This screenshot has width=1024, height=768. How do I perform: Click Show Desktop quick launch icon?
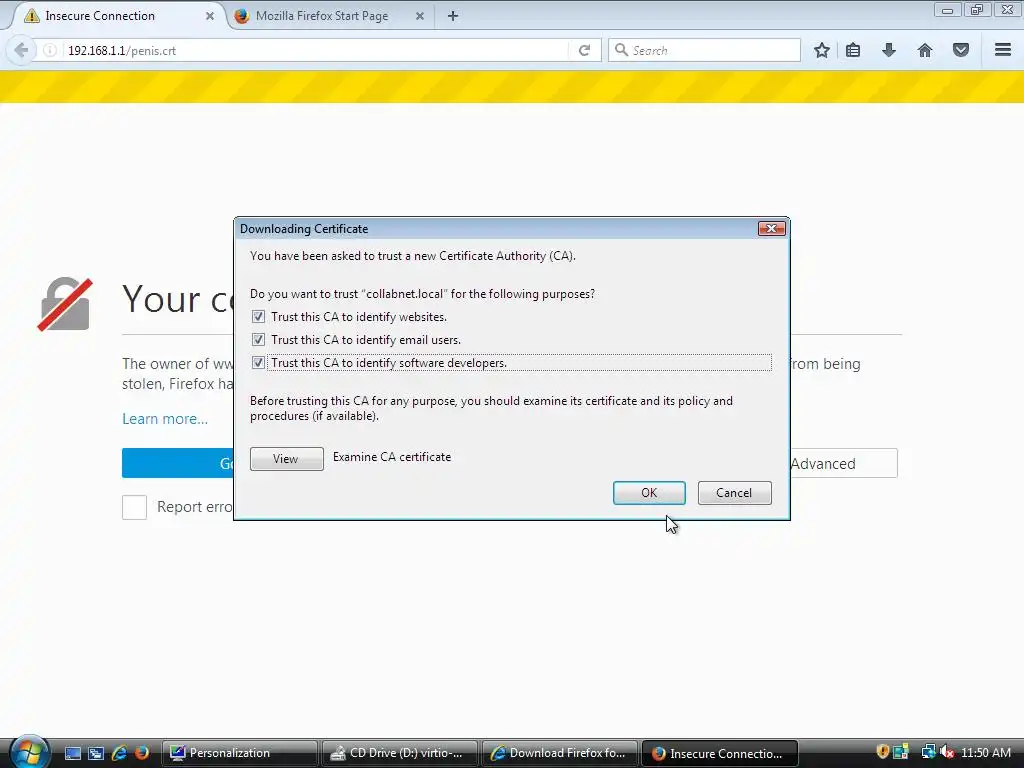(x=72, y=753)
